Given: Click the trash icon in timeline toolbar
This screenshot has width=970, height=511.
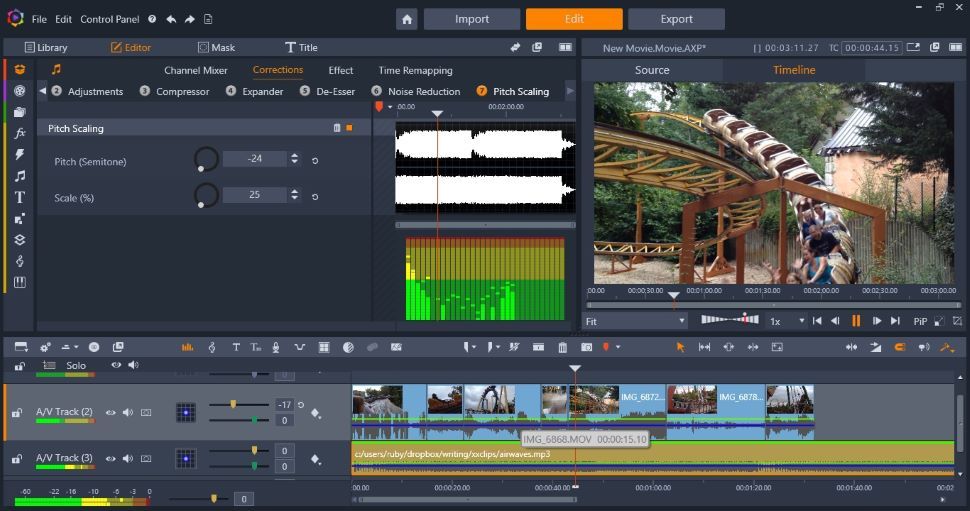Looking at the screenshot, I should (x=562, y=347).
